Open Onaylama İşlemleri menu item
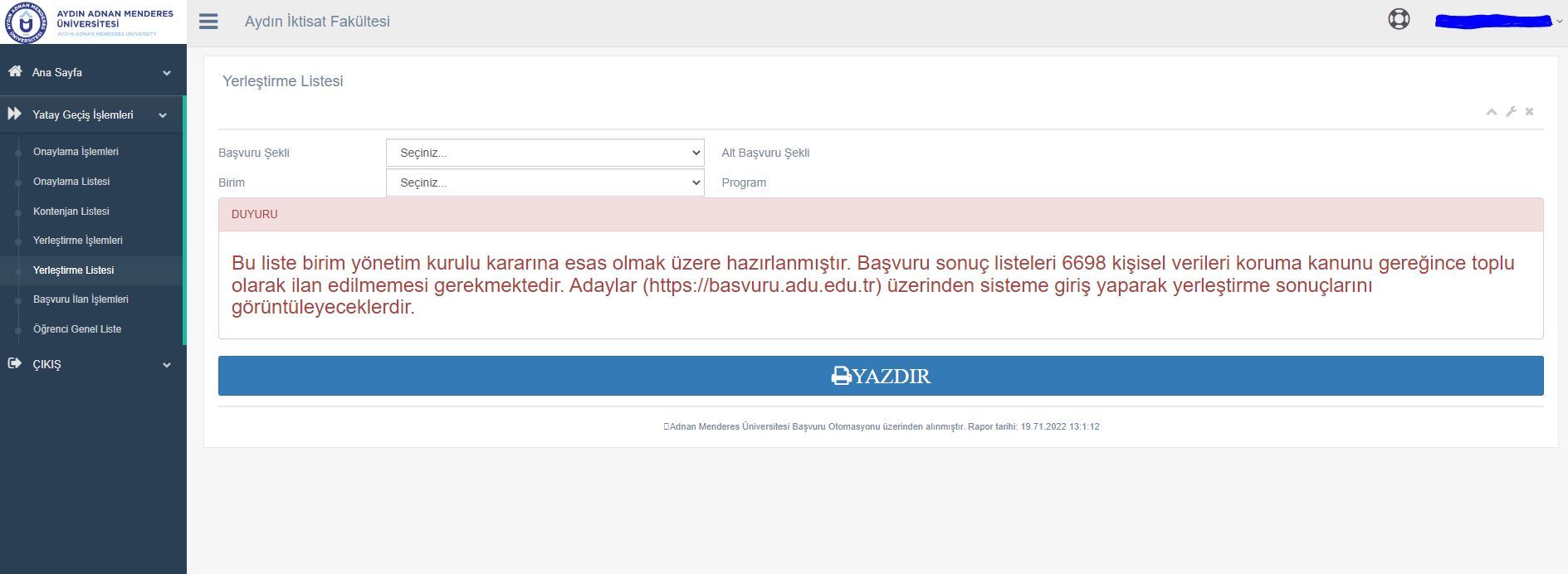This screenshot has width=1568, height=574. coord(76,152)
